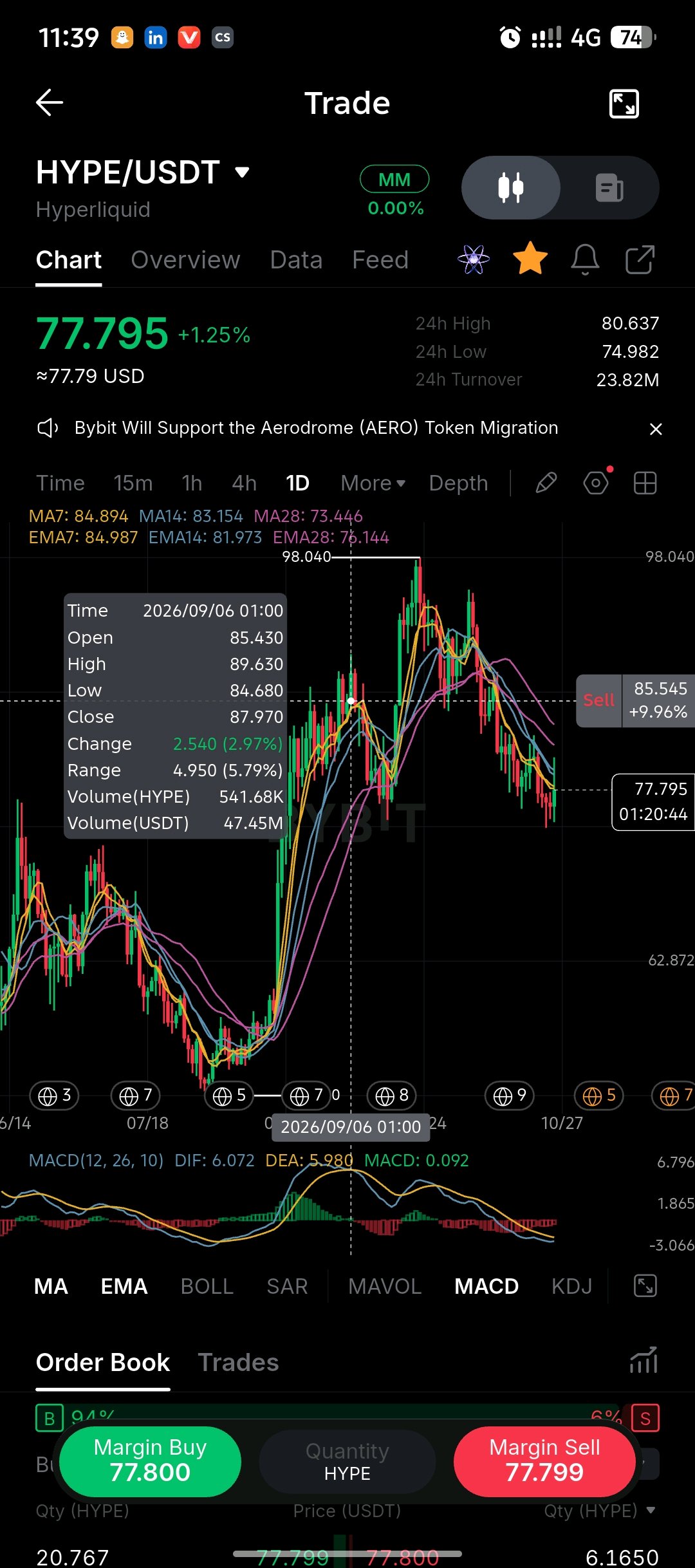The image size is (695, 1568).
Task: Open fullscreen chart expand icon
Action: (x=624, y=103)
